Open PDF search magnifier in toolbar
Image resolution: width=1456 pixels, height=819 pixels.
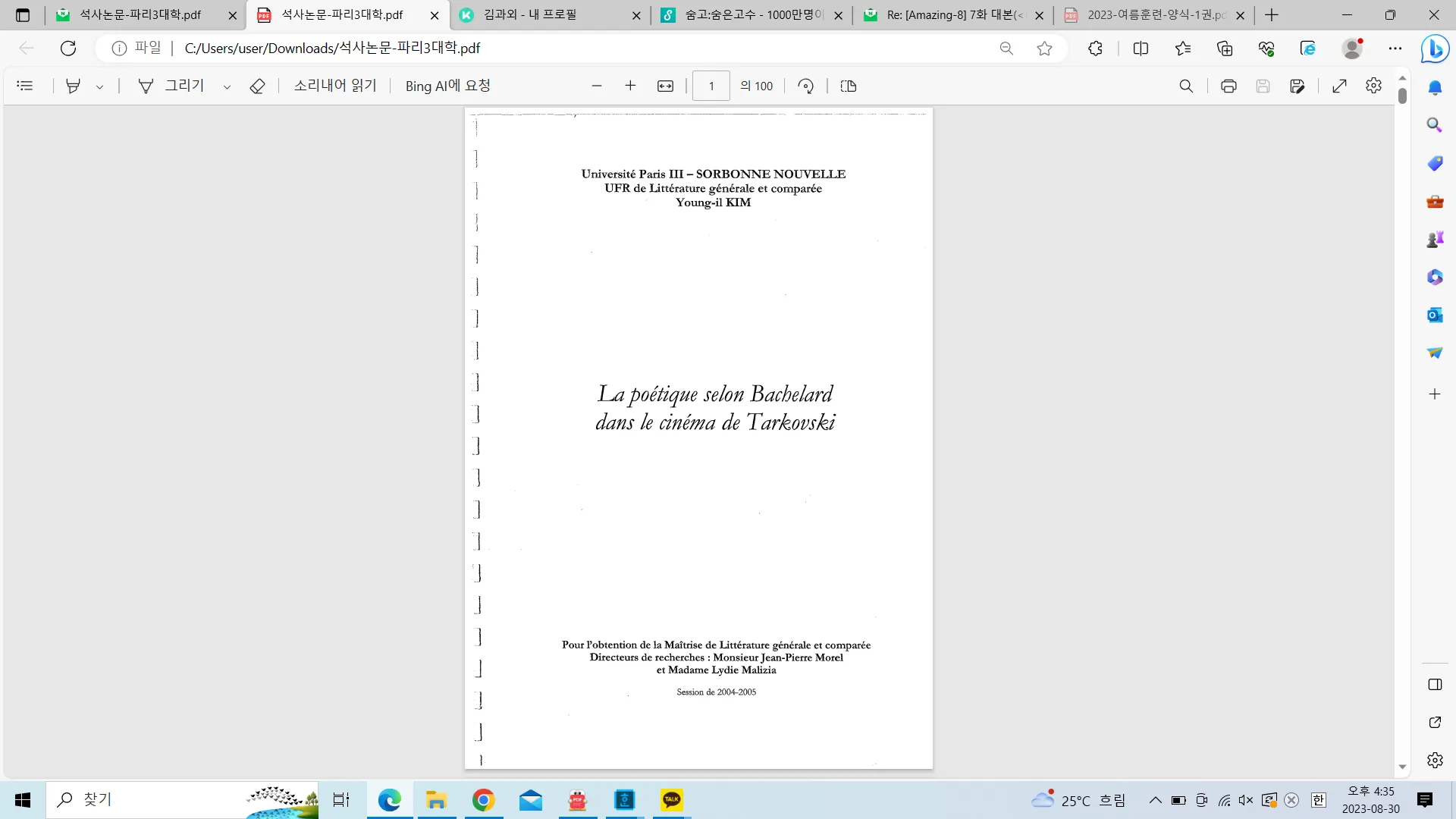(x=1186, y=86)
